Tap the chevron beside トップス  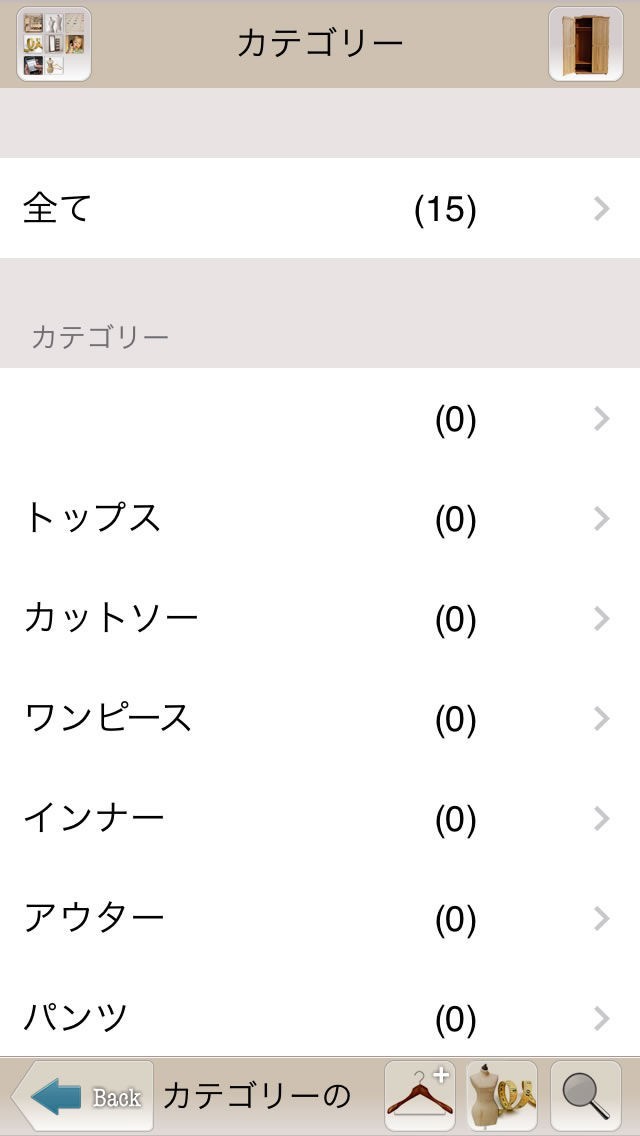point(601,518)
